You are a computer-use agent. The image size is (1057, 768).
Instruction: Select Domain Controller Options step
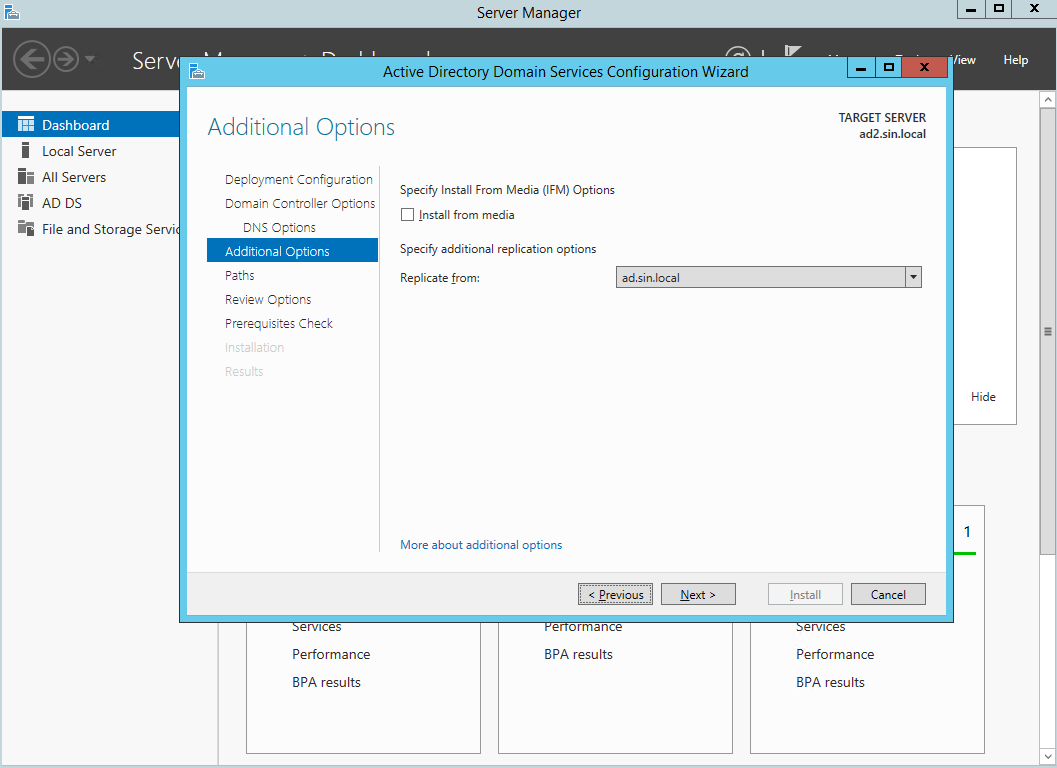coord(300,204)
